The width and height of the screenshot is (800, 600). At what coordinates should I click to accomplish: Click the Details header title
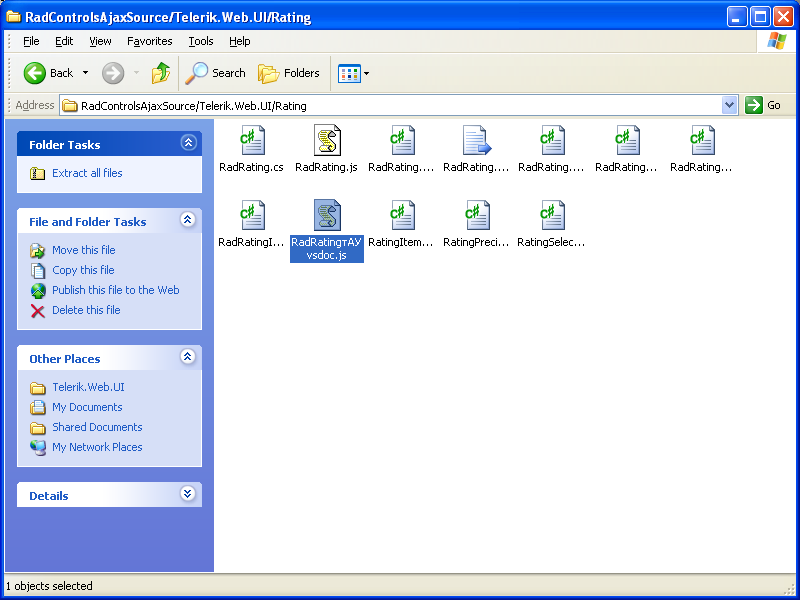pos(48,496)
